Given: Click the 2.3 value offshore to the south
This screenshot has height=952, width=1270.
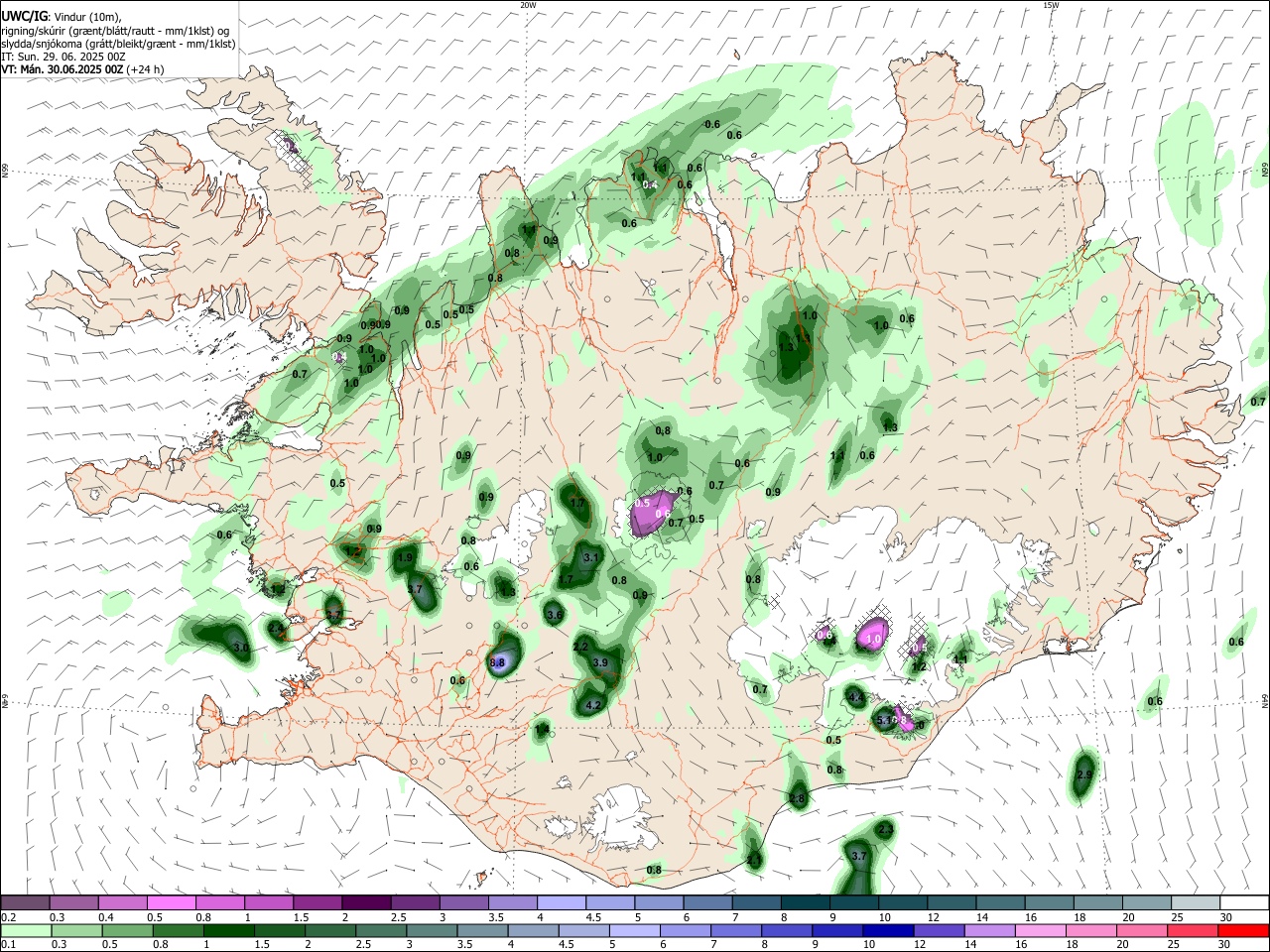Looking at the screenshot, I should click(886, 829).
